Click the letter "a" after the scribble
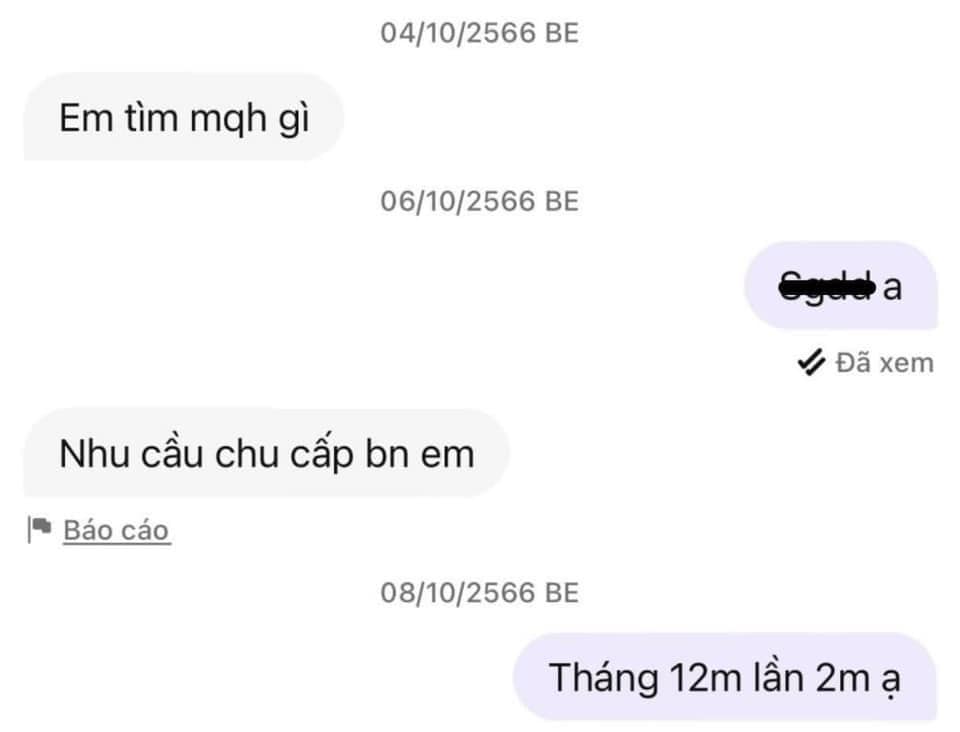 pyautogui.click(x=892, y=287)
